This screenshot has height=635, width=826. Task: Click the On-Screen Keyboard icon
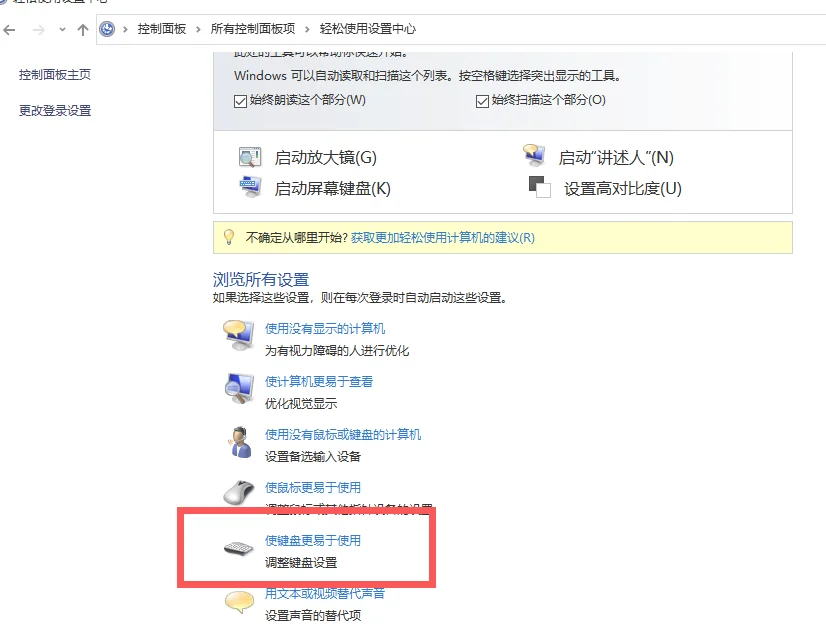(x=250, y=187)
